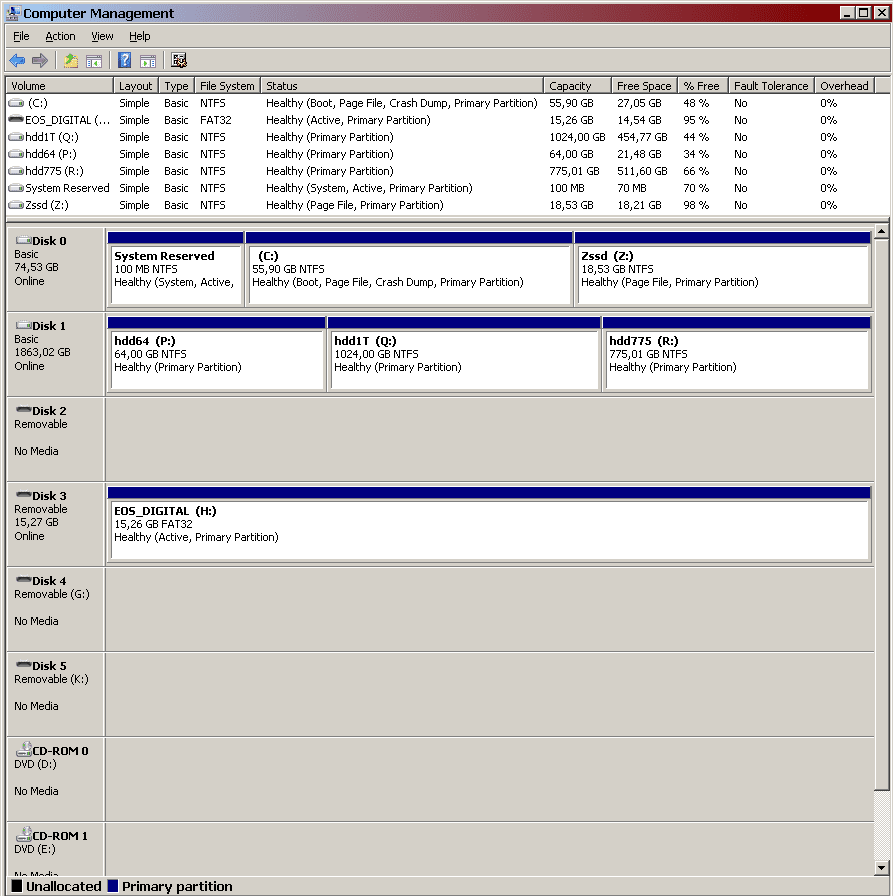Select the EOS_DIGITAL volume drive icon

tap(17, 120)
